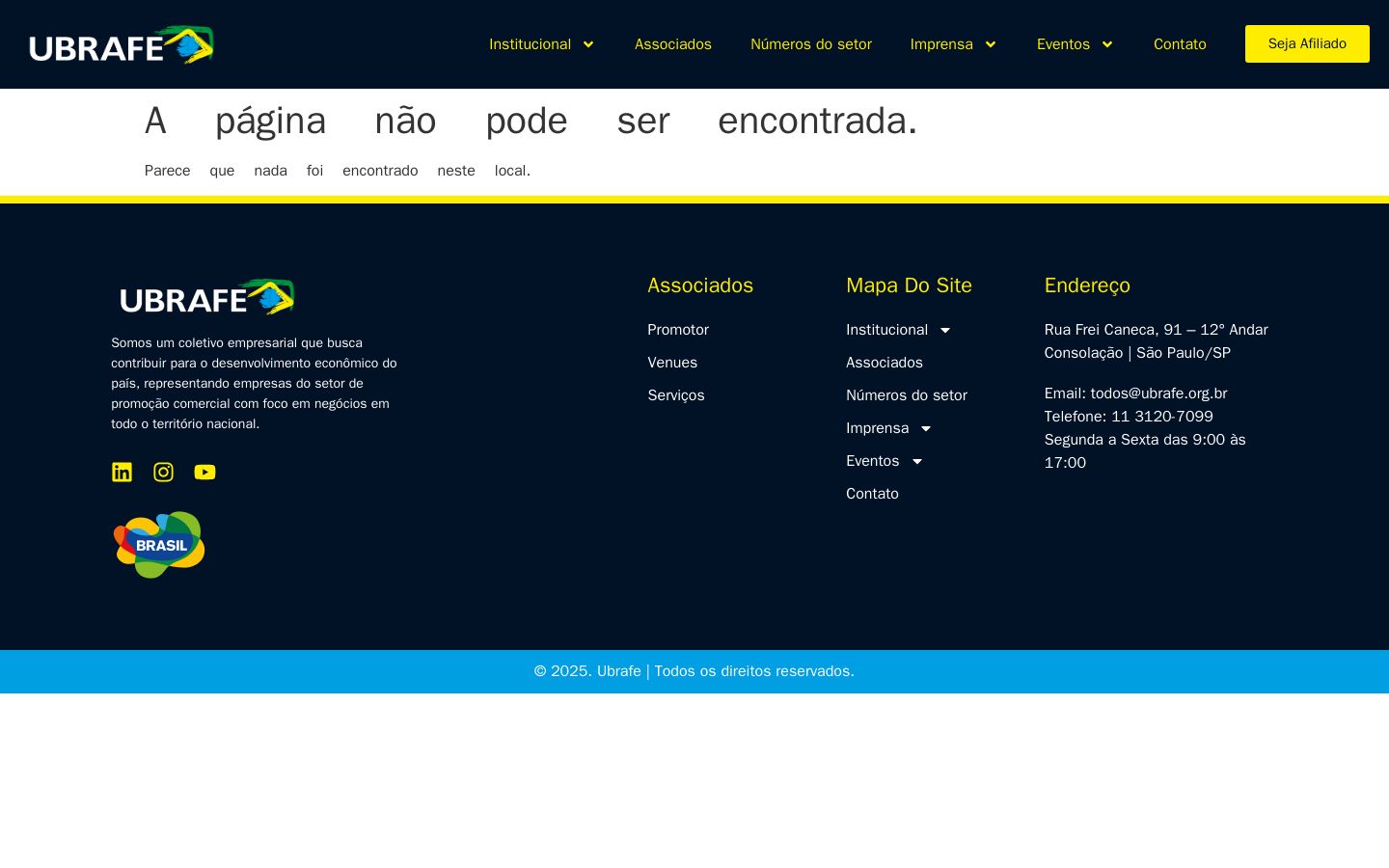Click the UBRAFE logo in the header
This screenshot has height=868, width=1389.
(x=122, y=44)
